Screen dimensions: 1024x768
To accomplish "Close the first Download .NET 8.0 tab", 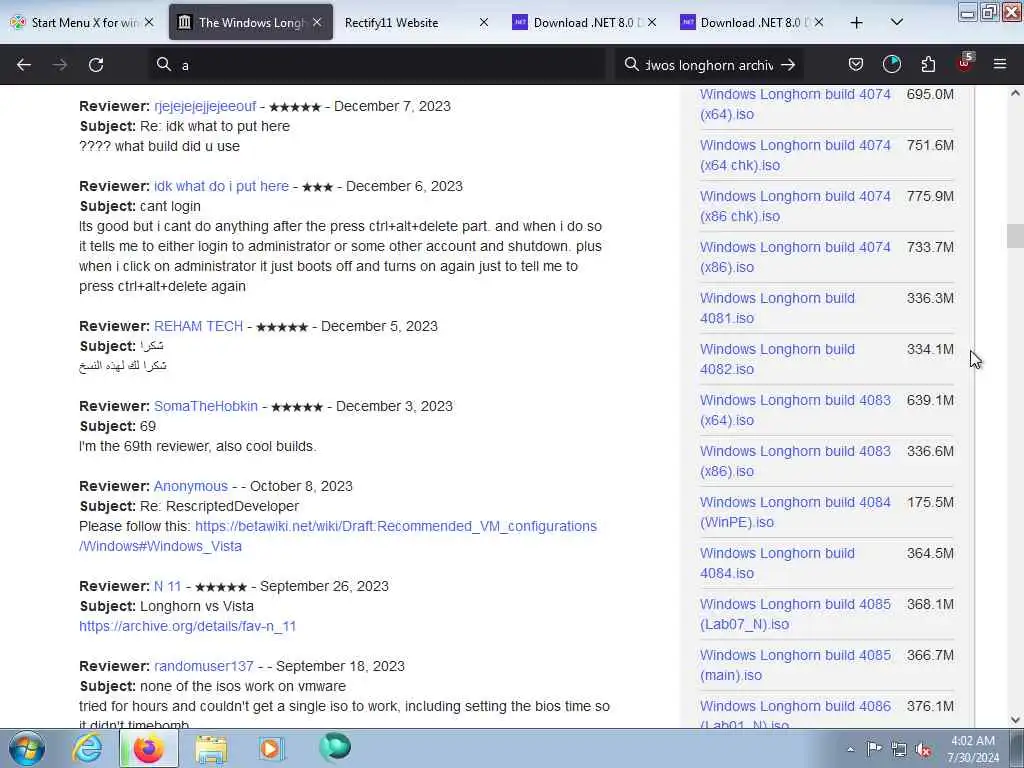I will coord(651,22).
